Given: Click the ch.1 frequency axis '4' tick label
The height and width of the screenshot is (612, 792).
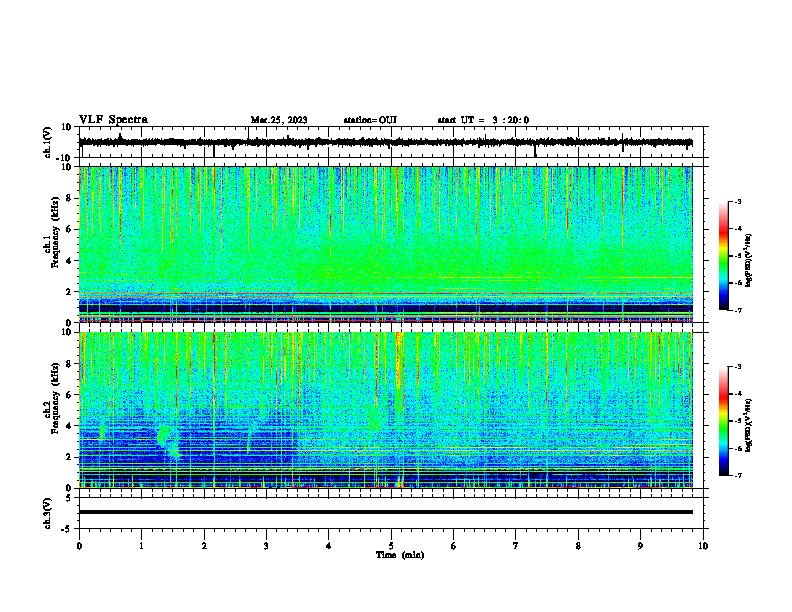Looking at the screenshot, I should click(69, 261).
